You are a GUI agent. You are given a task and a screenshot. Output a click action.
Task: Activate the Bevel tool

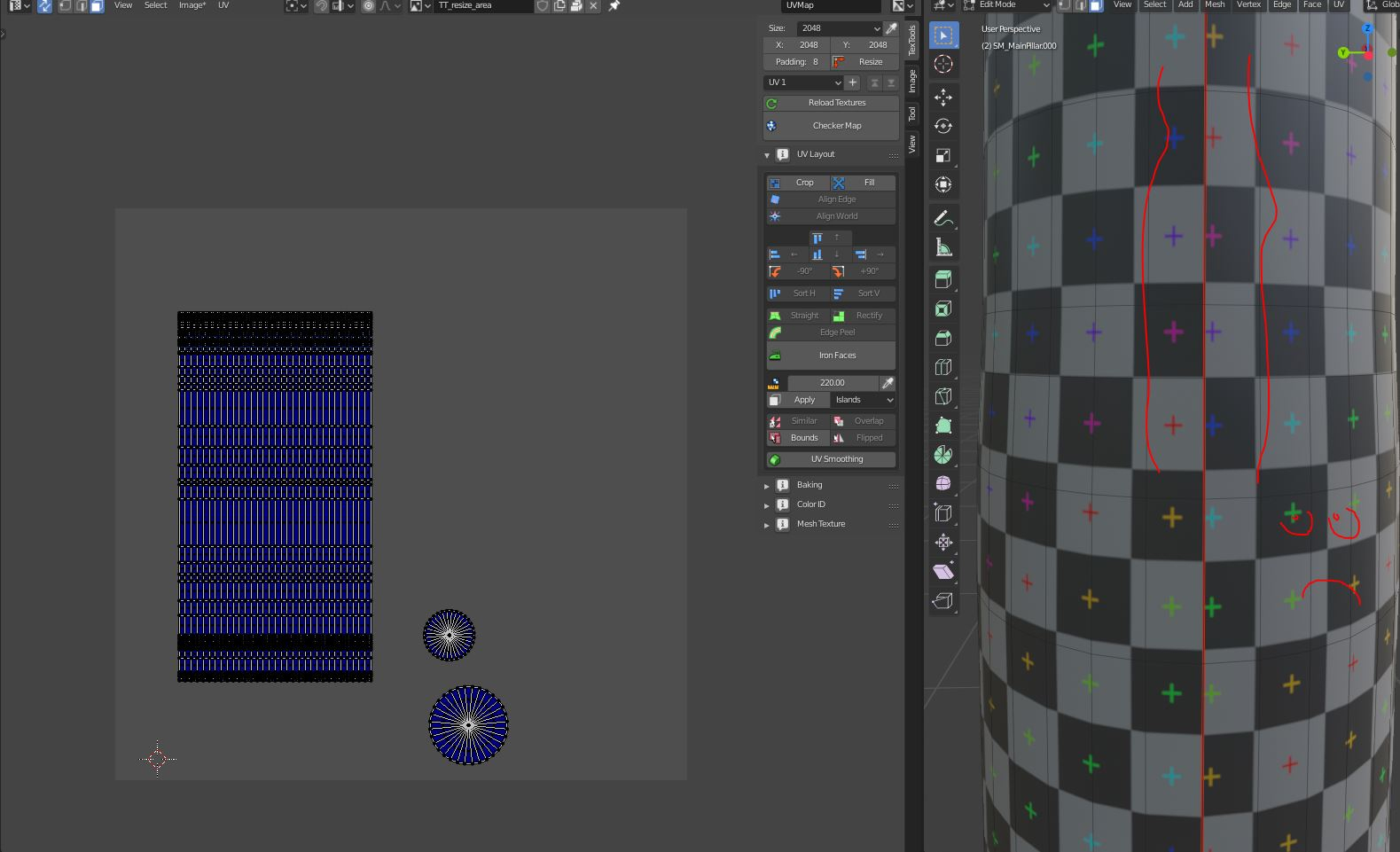coord(943,338)
